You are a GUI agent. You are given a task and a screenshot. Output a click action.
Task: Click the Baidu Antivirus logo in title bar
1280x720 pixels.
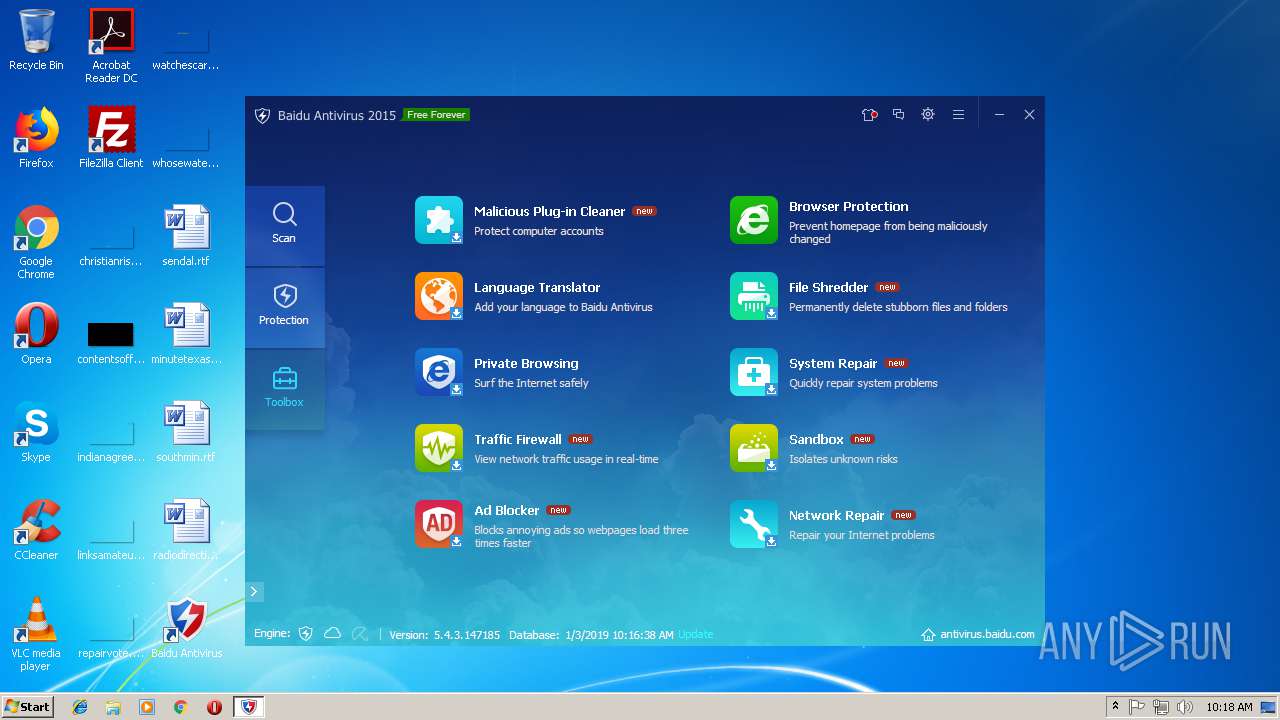point(262,115)
